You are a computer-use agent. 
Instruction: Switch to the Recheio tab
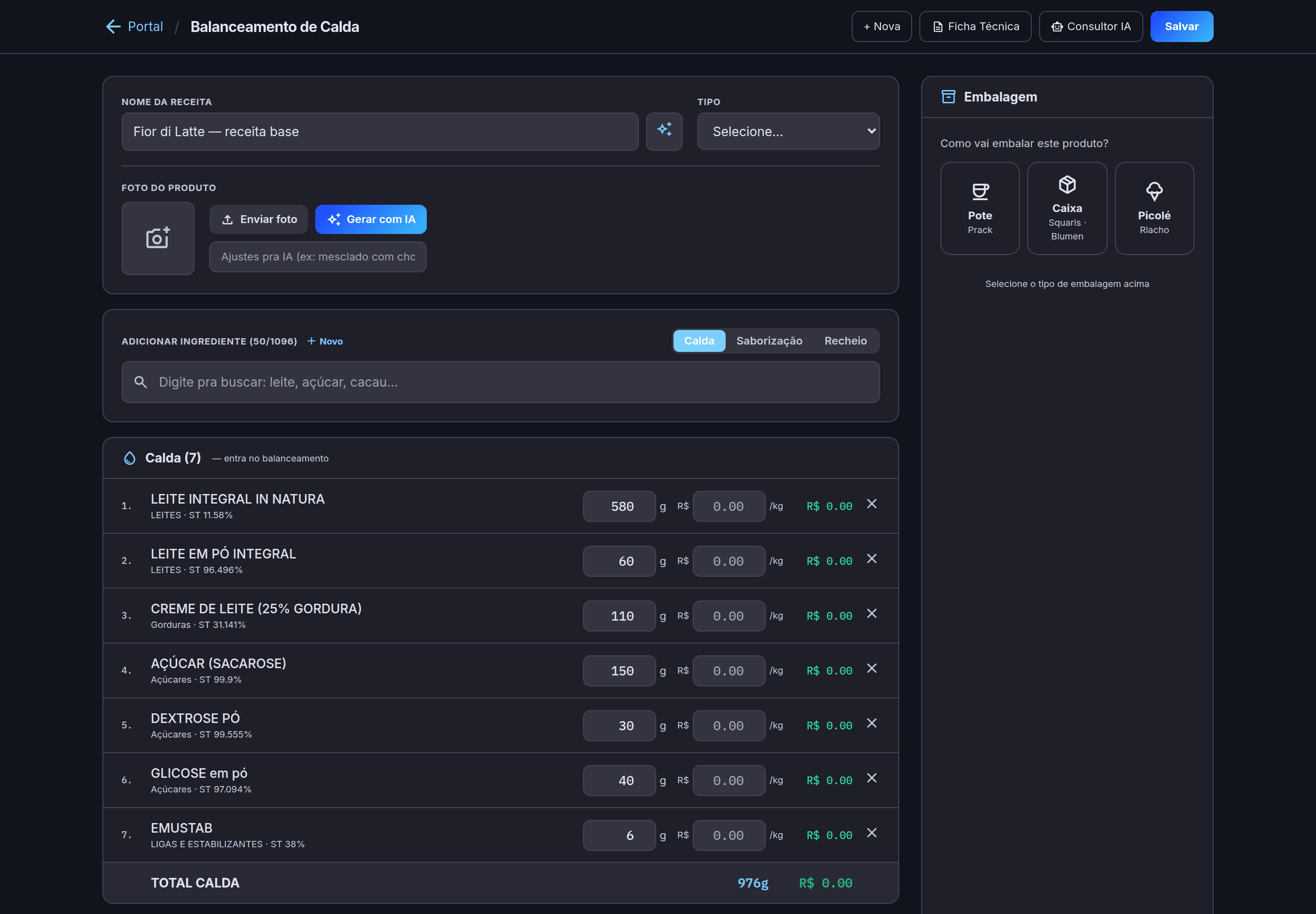(845, 341)
